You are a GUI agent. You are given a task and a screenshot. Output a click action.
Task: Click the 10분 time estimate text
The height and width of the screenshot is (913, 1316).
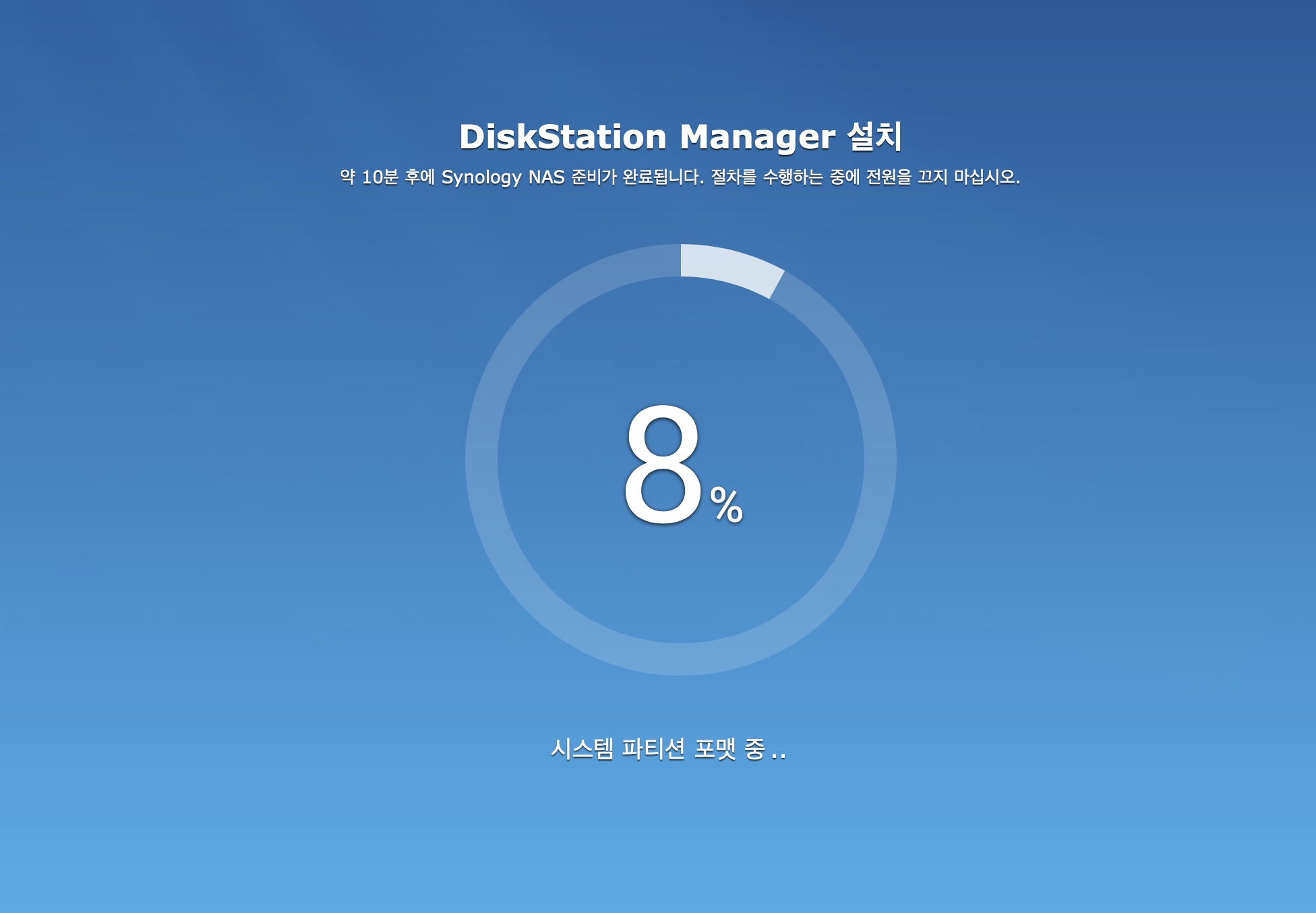[x=380, y=177]
